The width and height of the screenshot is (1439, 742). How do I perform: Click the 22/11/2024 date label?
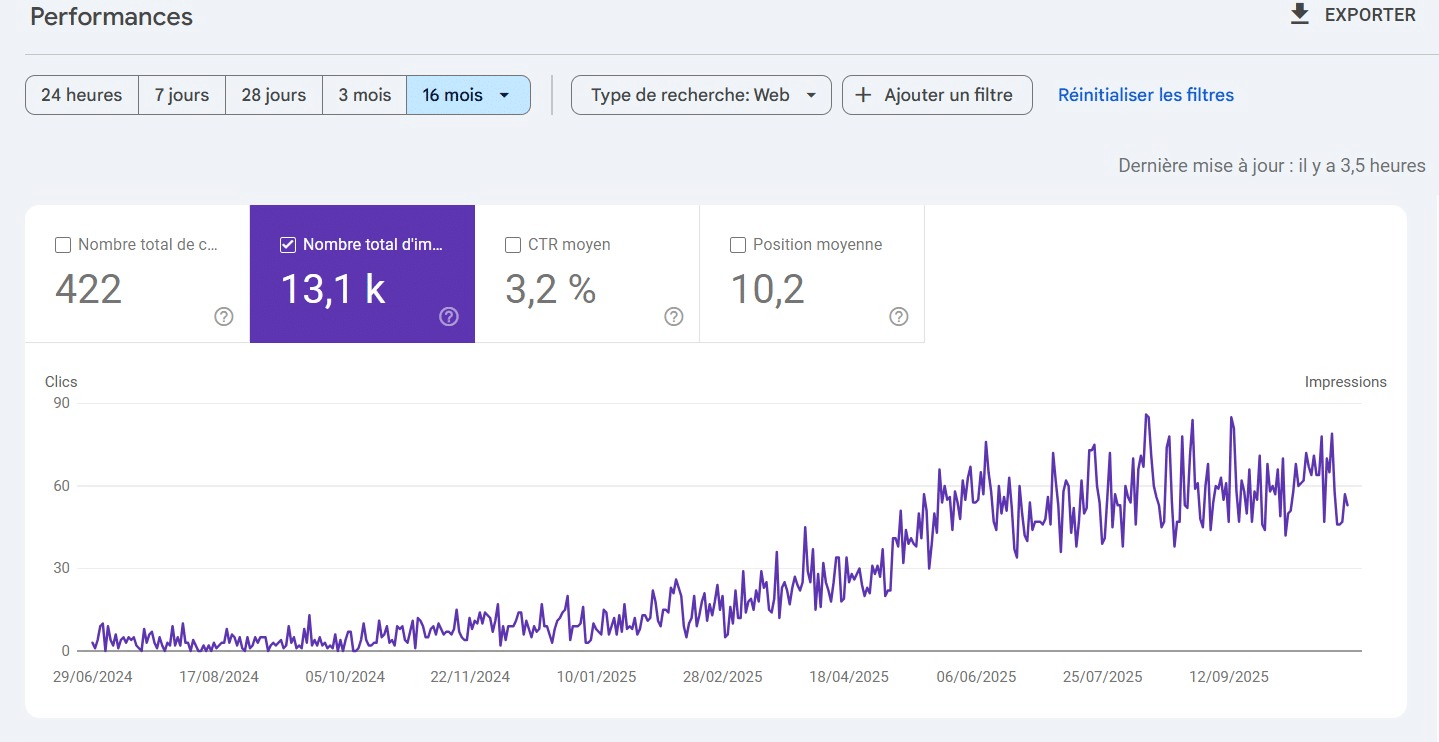[x=470, y=677]
